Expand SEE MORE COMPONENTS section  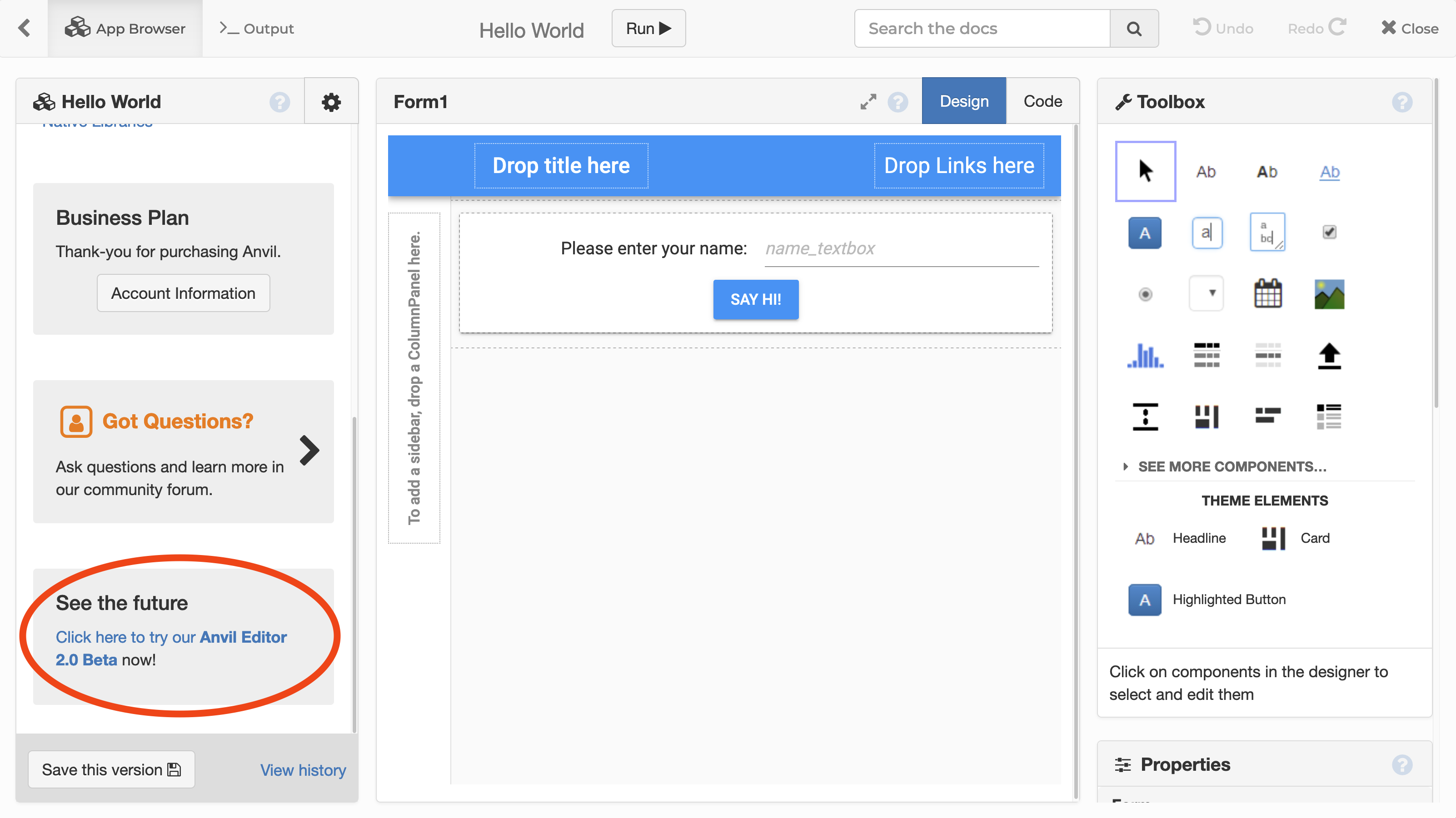(1231, 466)
